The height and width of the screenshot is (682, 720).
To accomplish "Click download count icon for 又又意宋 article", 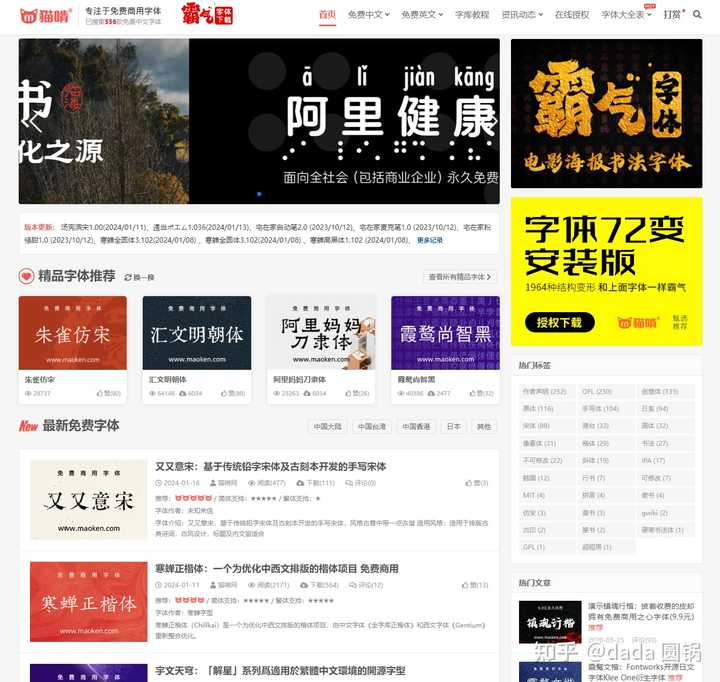I will click(300, 483).
